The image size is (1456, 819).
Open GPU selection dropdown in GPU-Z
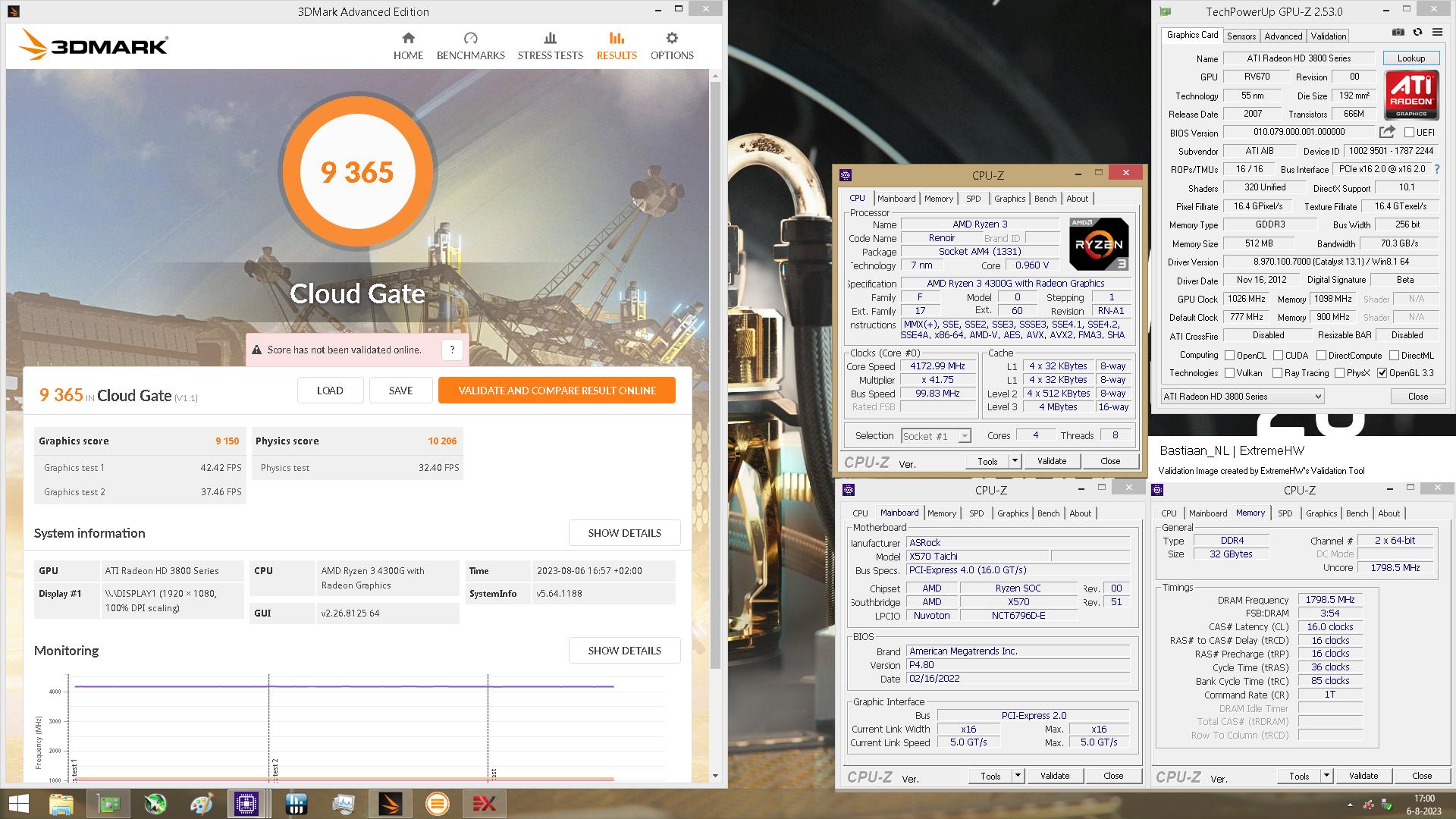tap(1242, 396)
